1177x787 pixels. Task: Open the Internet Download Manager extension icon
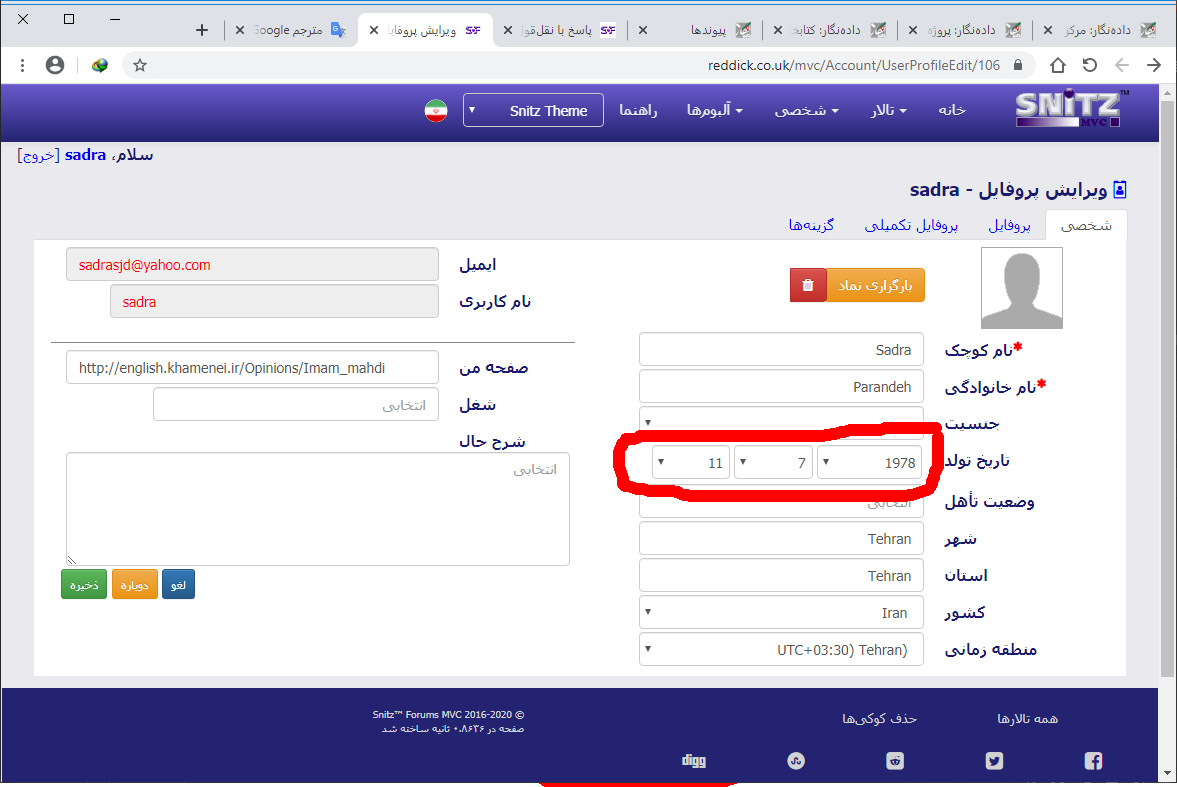coord(100,65)
